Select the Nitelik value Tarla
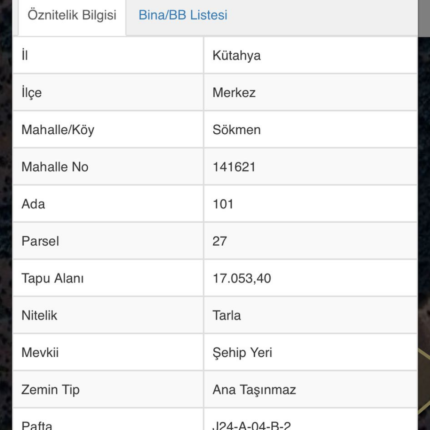This screenshot has height=430, width=430. tap(227, 315)
